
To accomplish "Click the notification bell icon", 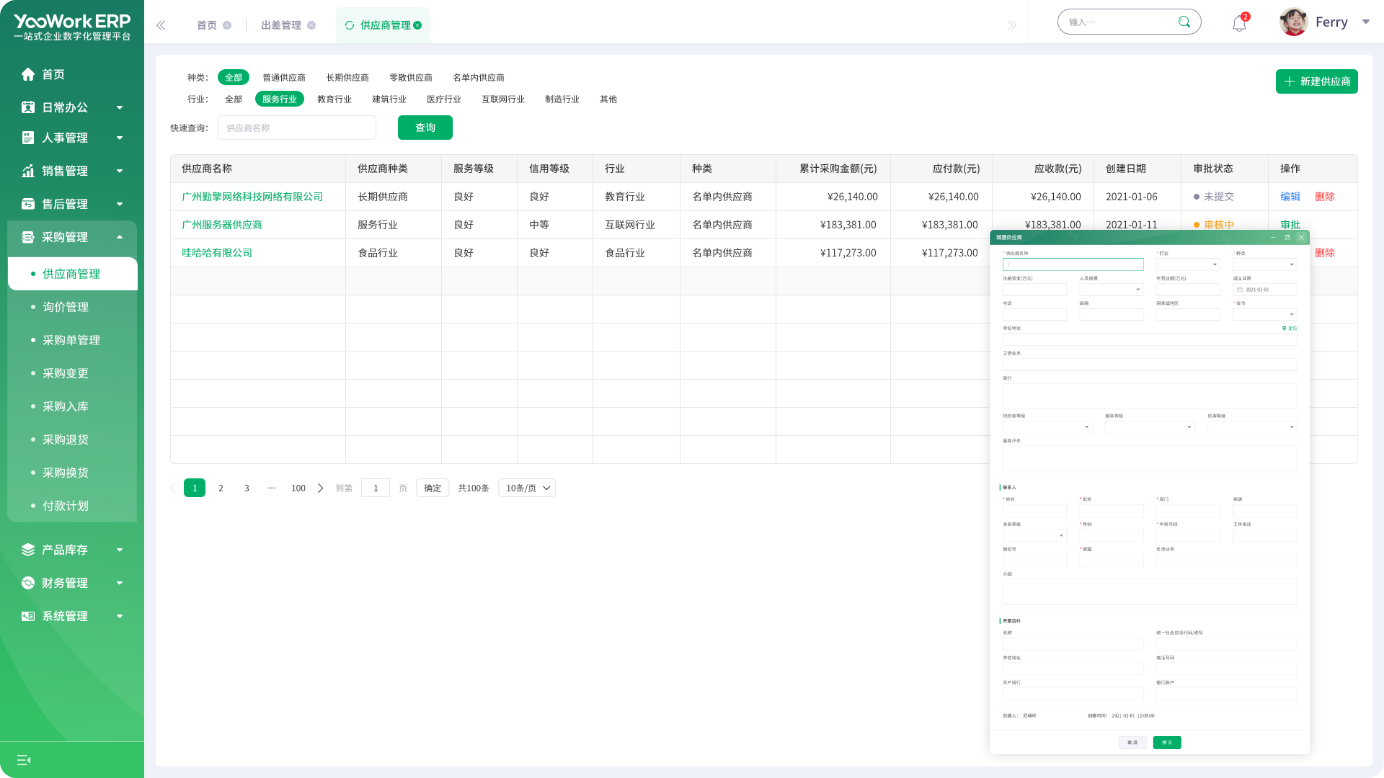I will coord(1239,23).
